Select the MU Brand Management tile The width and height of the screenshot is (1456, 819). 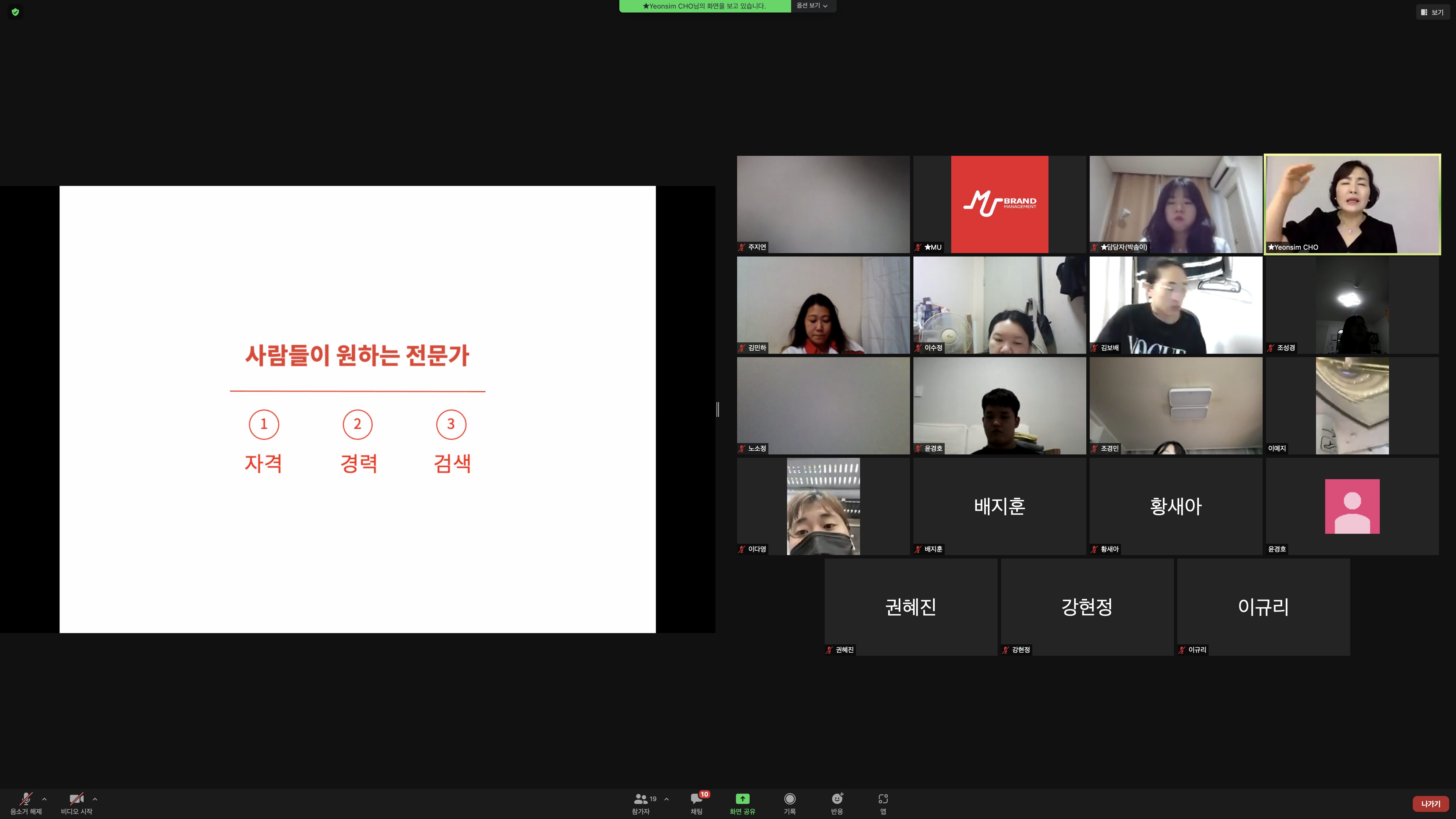click(x=999, y=204)
